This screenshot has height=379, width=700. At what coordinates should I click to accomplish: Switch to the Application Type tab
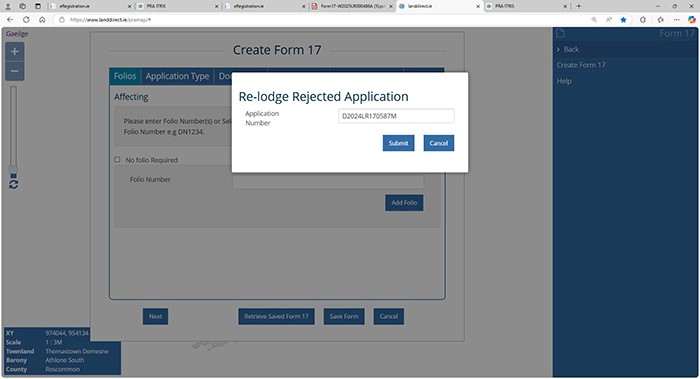(177, 76)
